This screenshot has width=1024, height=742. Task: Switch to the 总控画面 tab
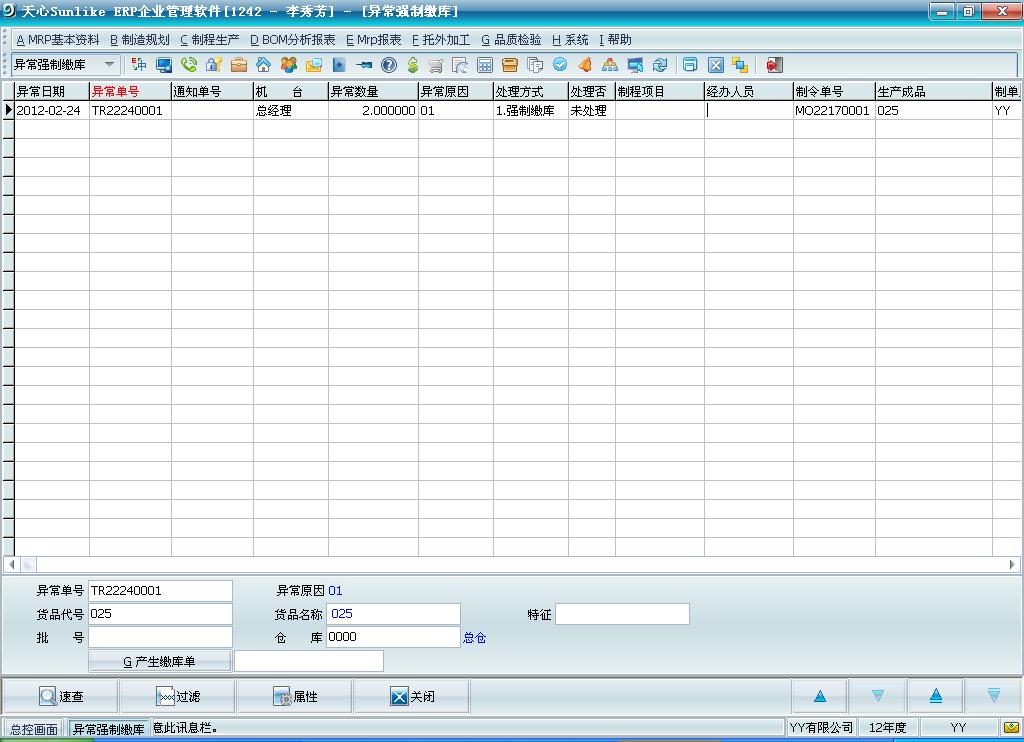(34, 729)
